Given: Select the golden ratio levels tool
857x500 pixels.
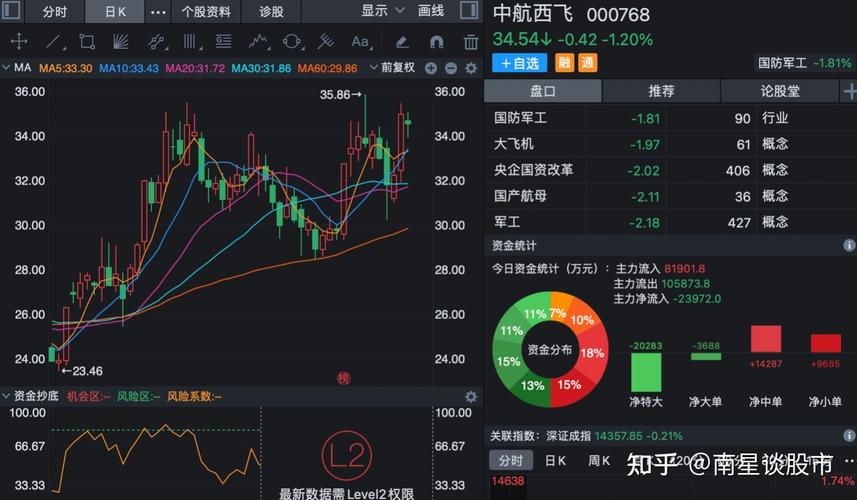Looking at the screenshot, I should [224, 42].
